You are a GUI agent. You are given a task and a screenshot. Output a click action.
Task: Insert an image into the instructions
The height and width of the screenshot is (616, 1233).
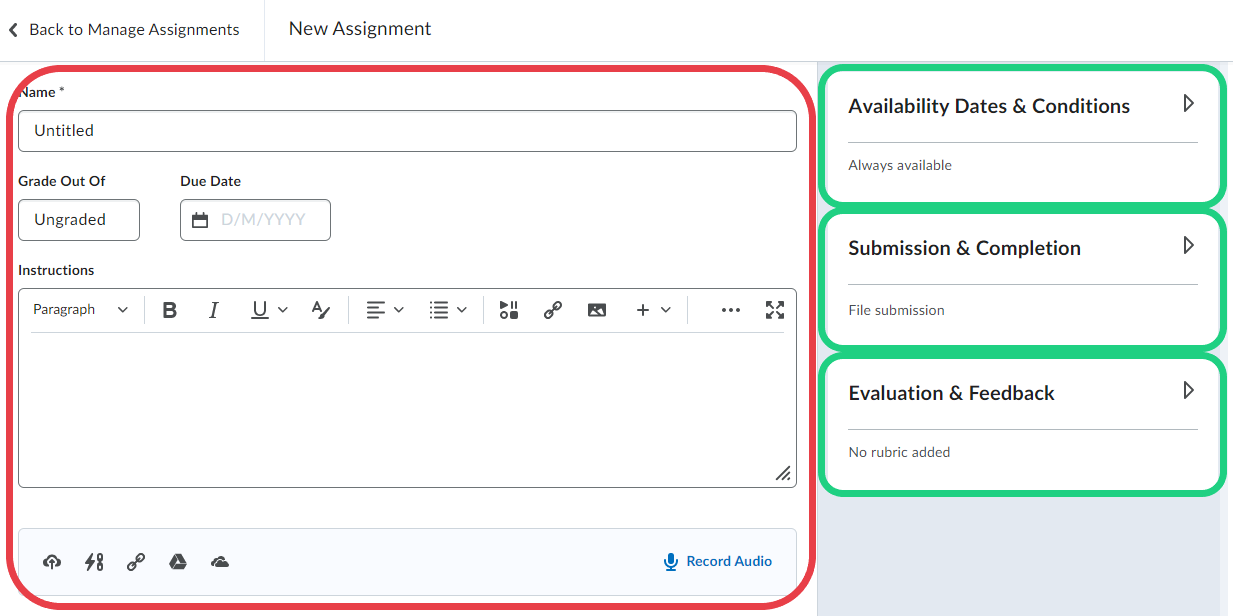point(597,310)
